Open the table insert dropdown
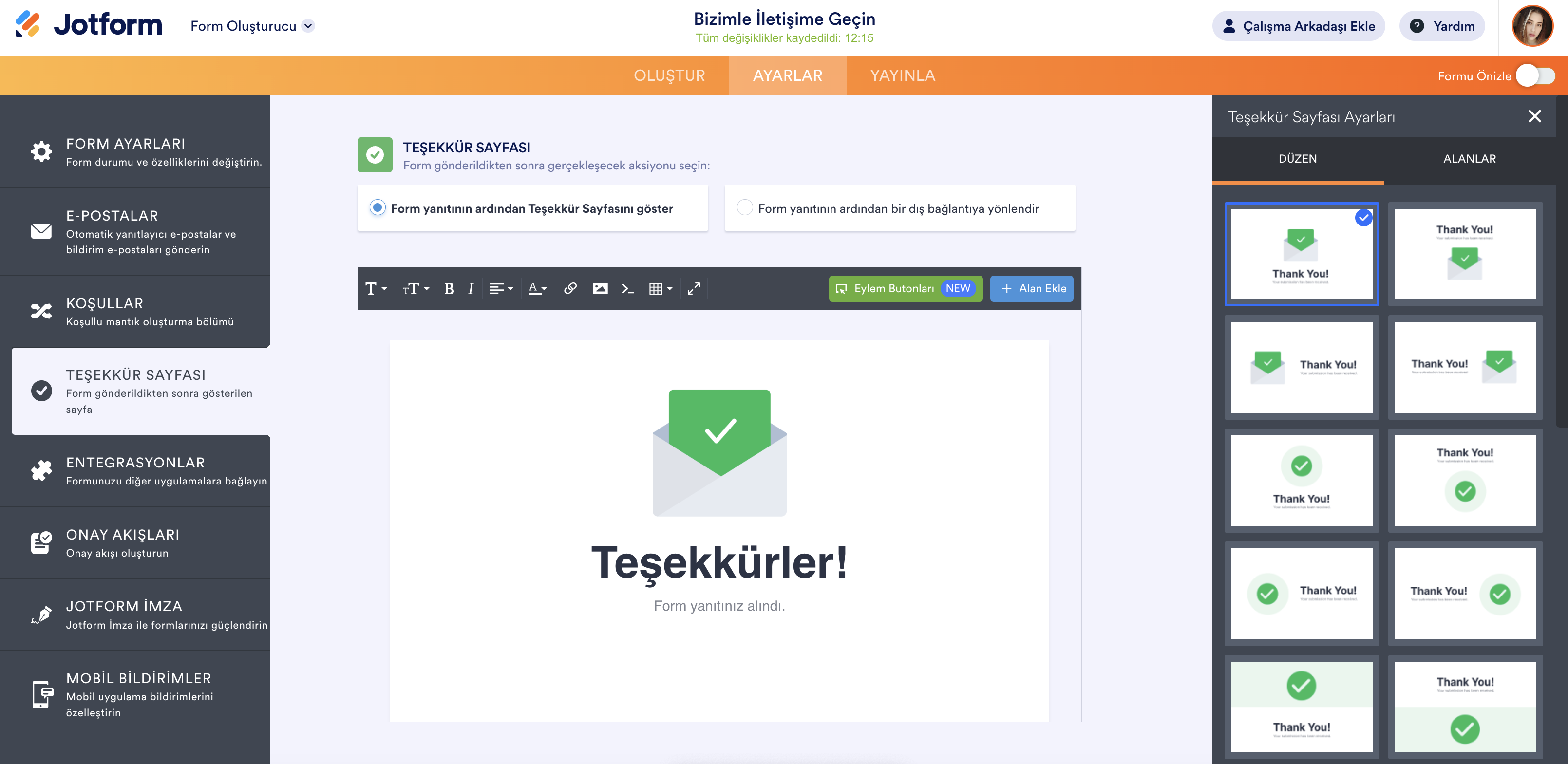 tap(661, 288)
